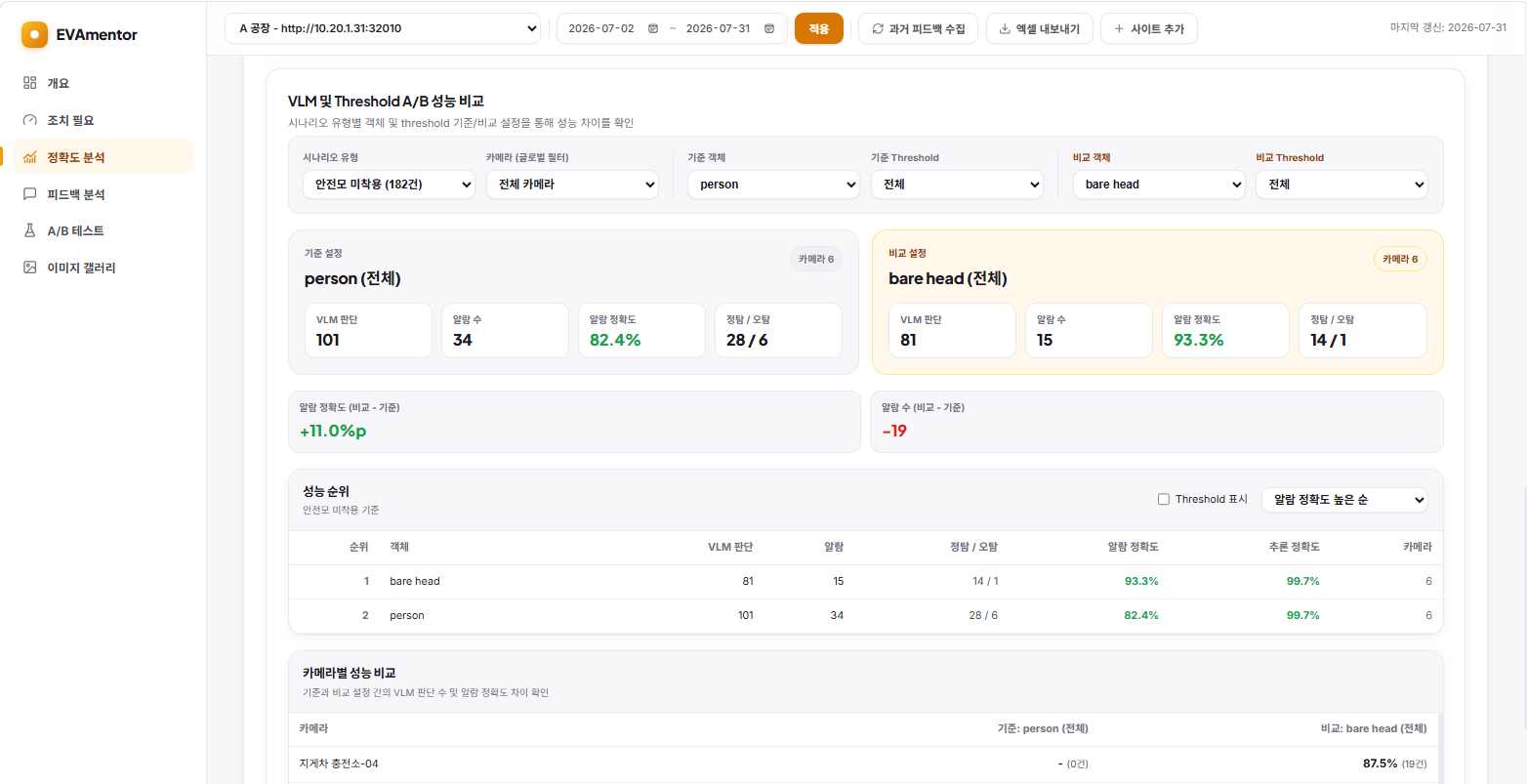Click the 이미지 갤러리 picture icon
The image size is (1527, 784).
(x=29, y=268)
